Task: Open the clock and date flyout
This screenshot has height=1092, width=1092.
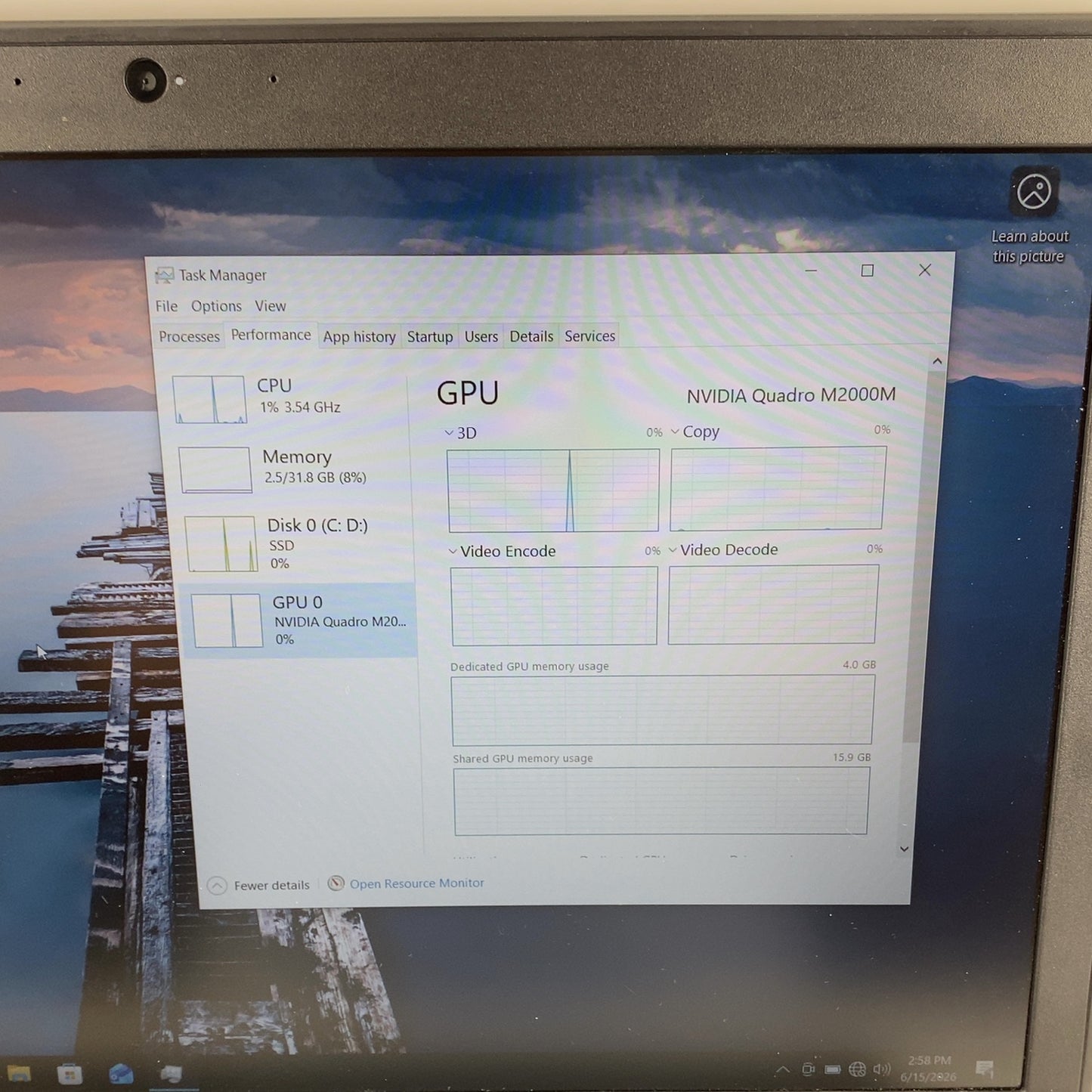Action: (x=929, y=1069)
